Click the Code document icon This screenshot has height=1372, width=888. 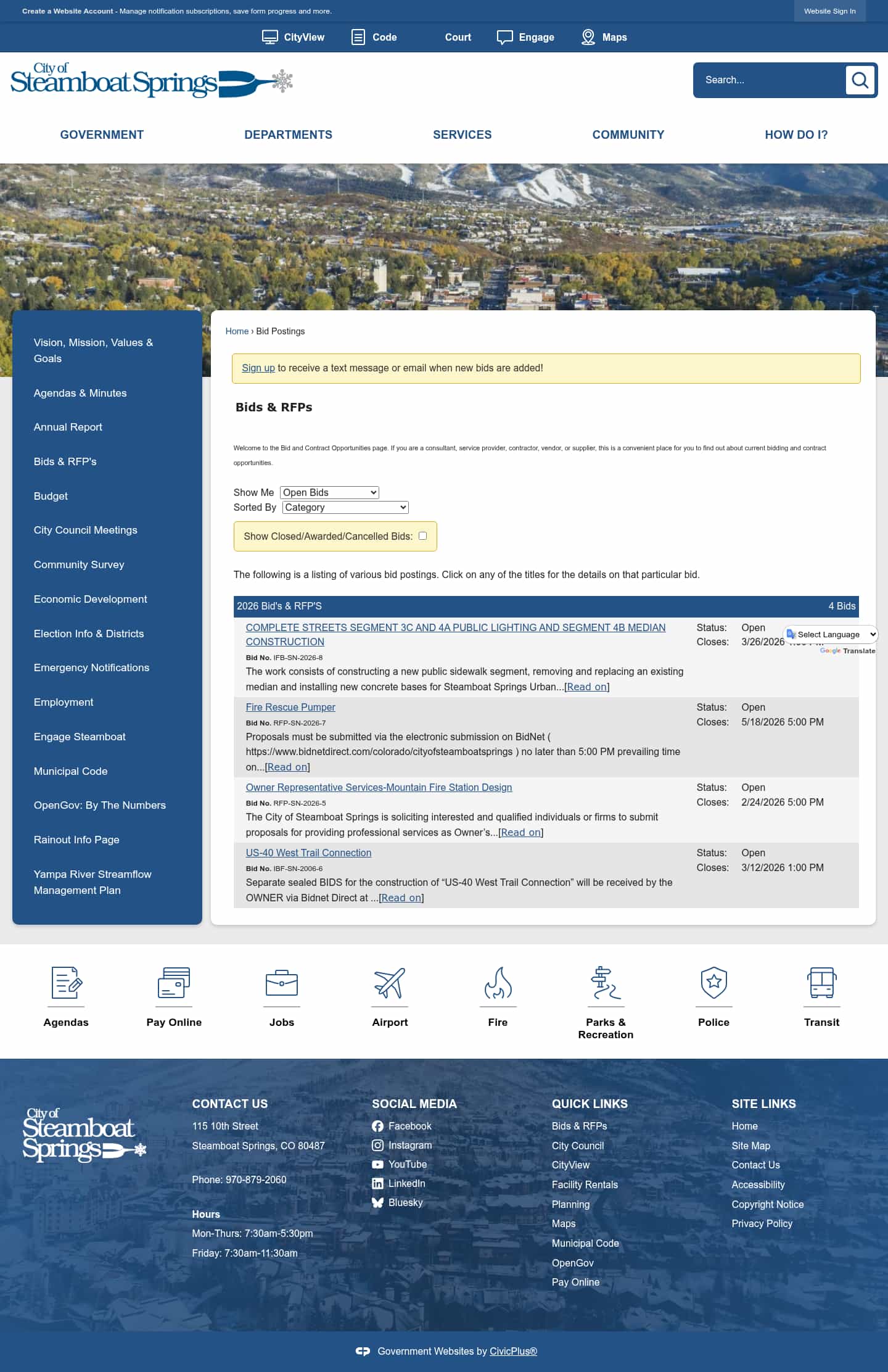click(x=358, y=37)
